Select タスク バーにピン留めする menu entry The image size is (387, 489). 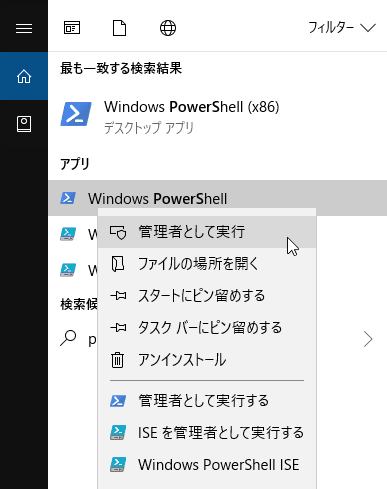(207, 328)
